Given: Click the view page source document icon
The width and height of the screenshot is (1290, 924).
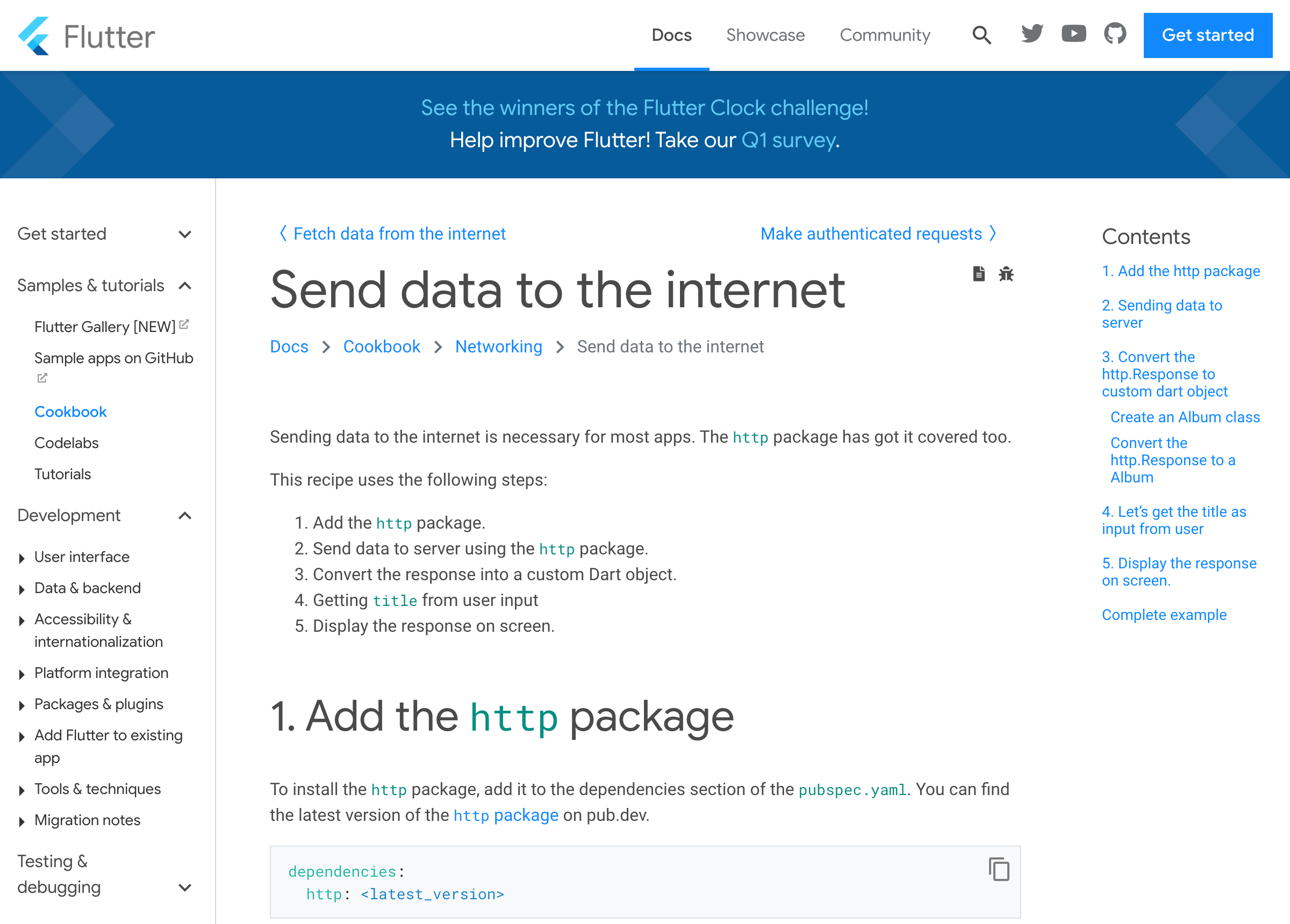Looking at the screenshot, I should [978, 274].
